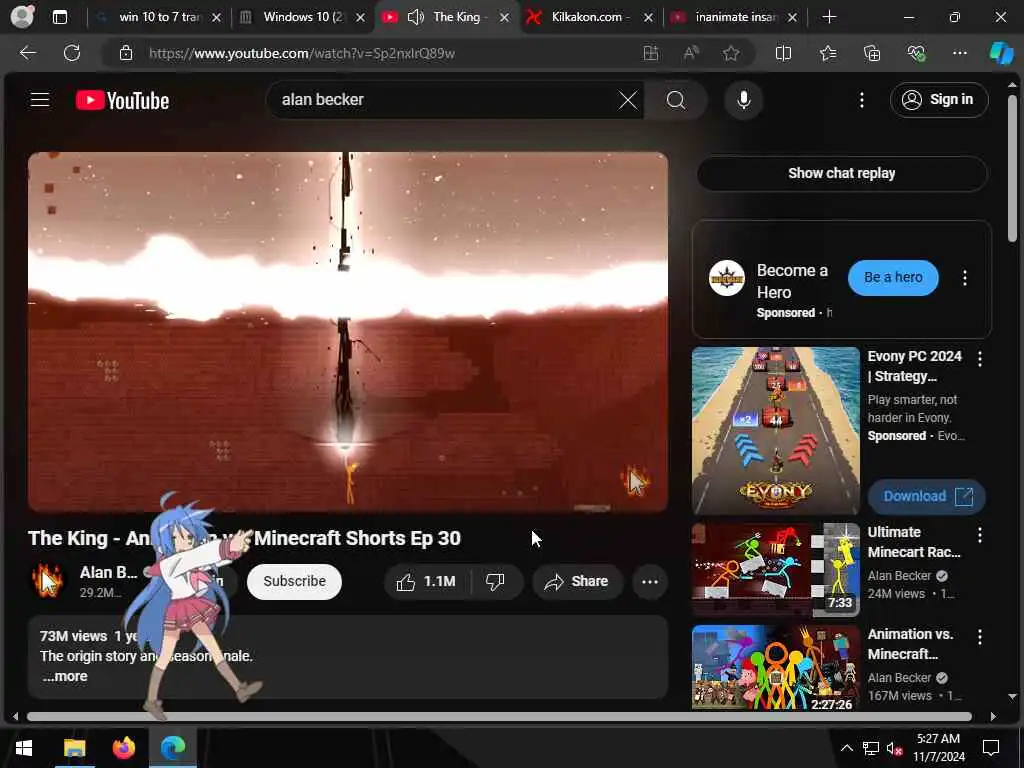Close the 'win 10 to 7 tran' tab
This screenshot has height=768, width=1024.
click(x=216, y=18)
